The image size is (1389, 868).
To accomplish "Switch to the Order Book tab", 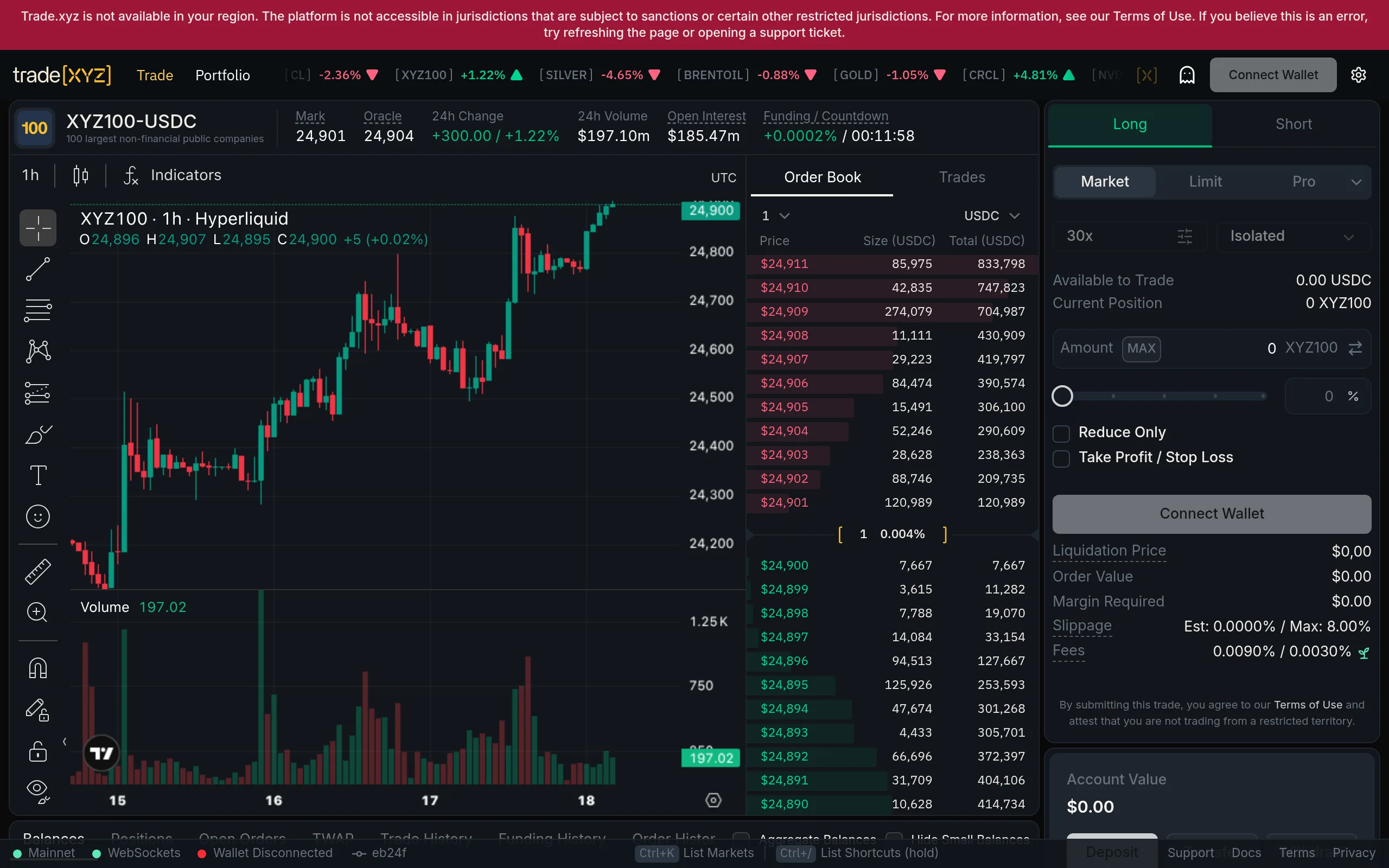I will coord(822,177).
